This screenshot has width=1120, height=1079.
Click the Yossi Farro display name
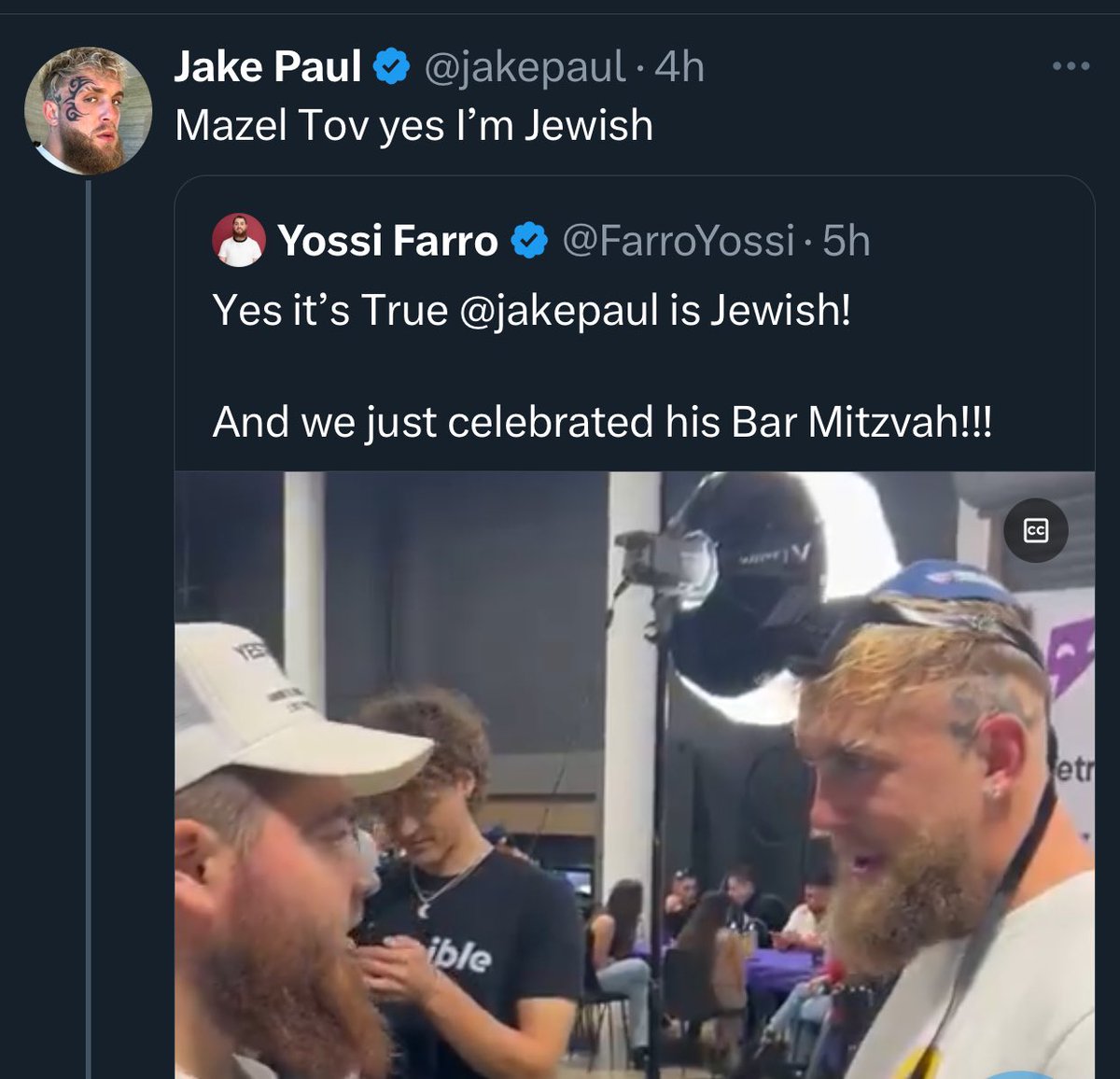coord(387,241)
